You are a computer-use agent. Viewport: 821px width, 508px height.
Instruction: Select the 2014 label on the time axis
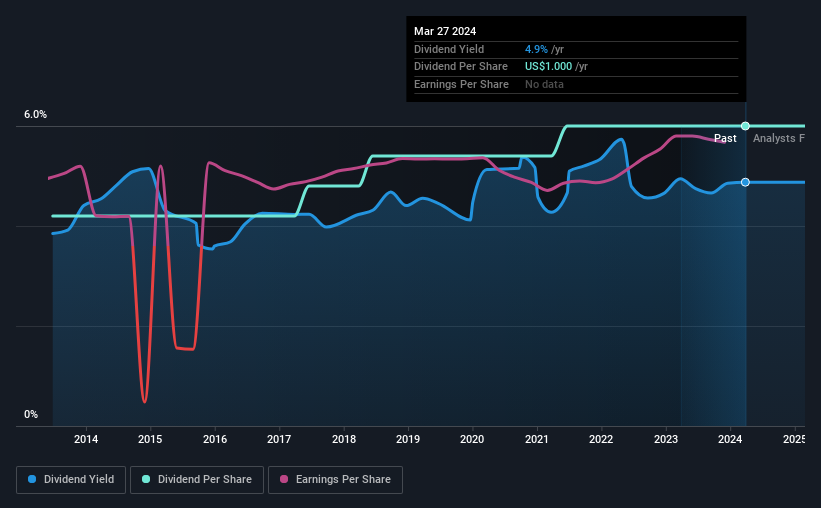[x=86, y=439]
